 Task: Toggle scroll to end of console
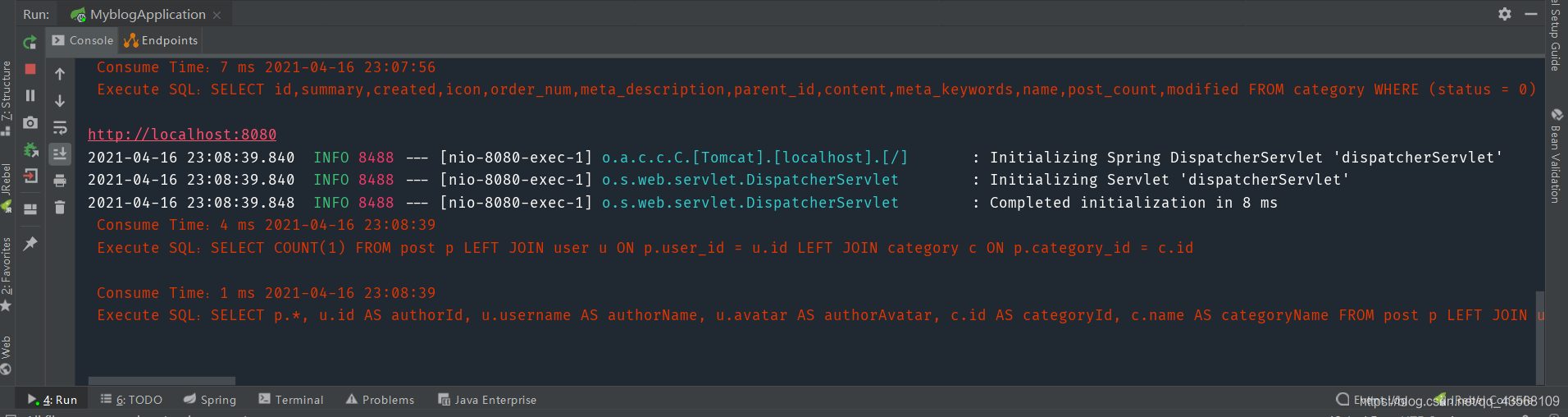coord(60,154)
